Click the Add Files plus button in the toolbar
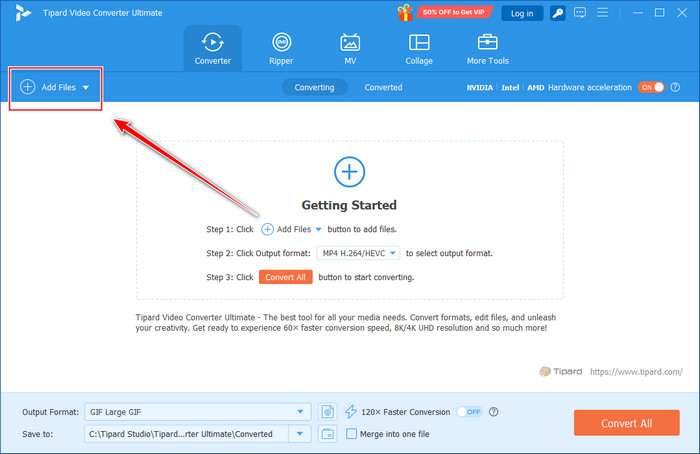Image resolution: width=700 pixels, height=454 pixels. pyautogui.click(x=28, y=87)
